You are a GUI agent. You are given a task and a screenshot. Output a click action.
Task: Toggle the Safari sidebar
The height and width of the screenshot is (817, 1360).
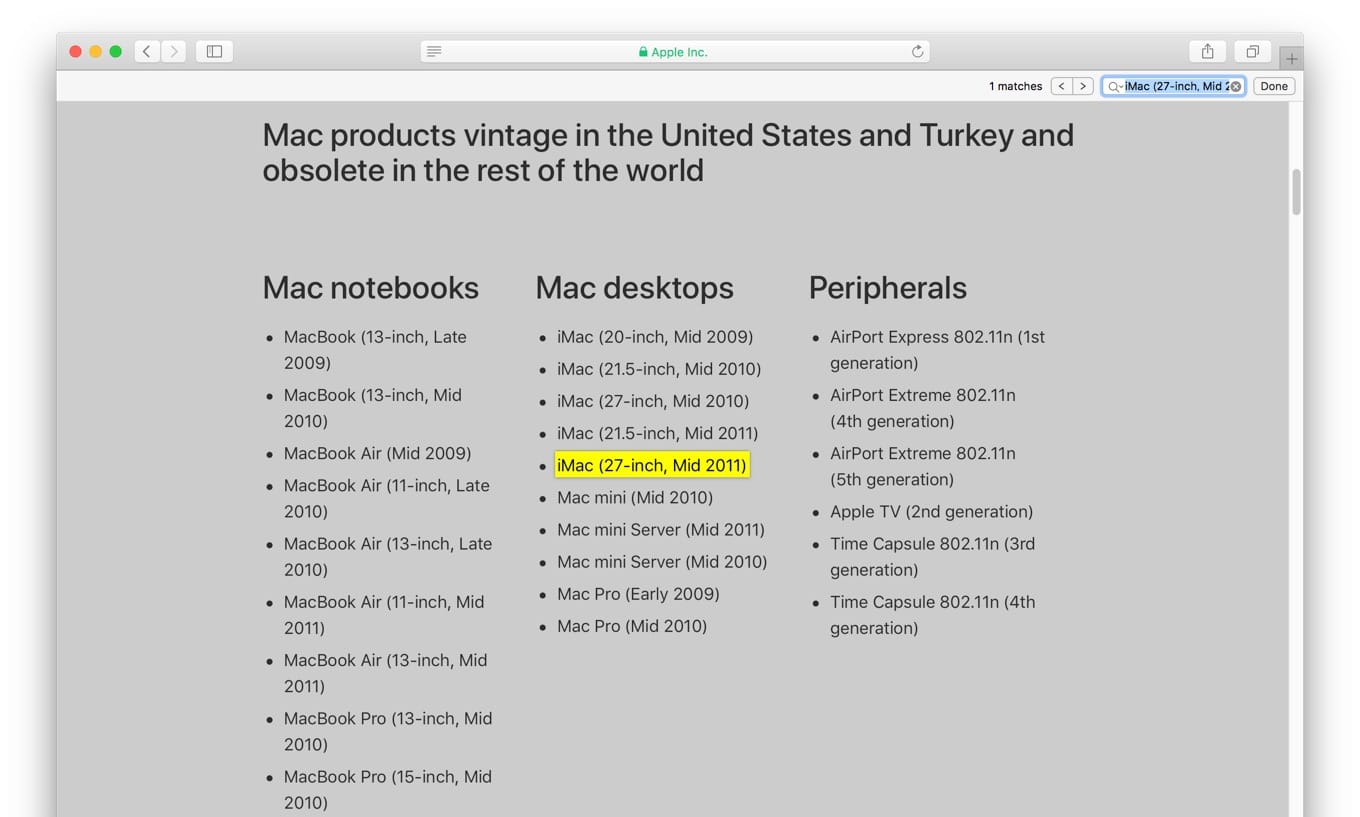[x=214, y=51]
